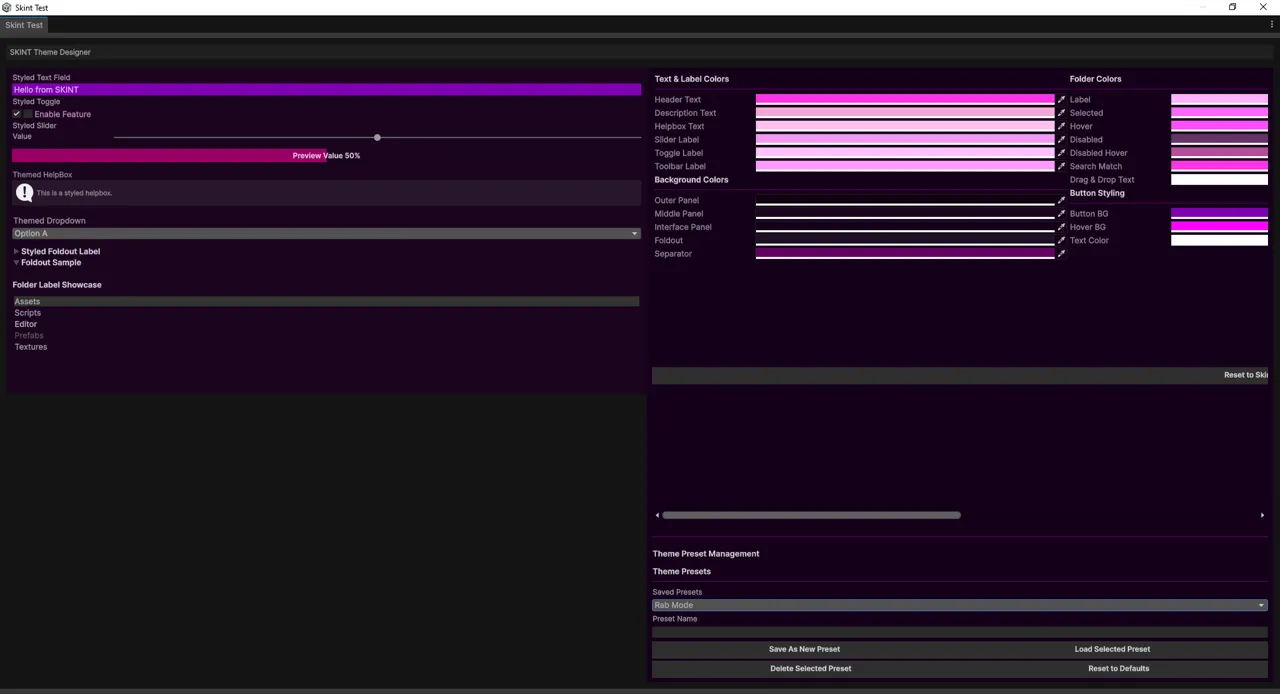Image resolution: width=1280 pixels, height=694 pixels.
Task: Open the Header Text color swatch
Action: click(905, 100)
